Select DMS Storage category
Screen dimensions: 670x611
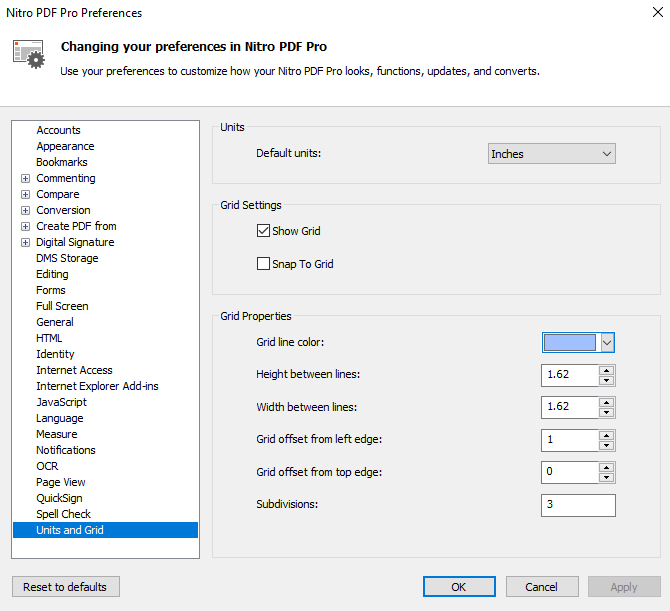[x=67, y=258]
